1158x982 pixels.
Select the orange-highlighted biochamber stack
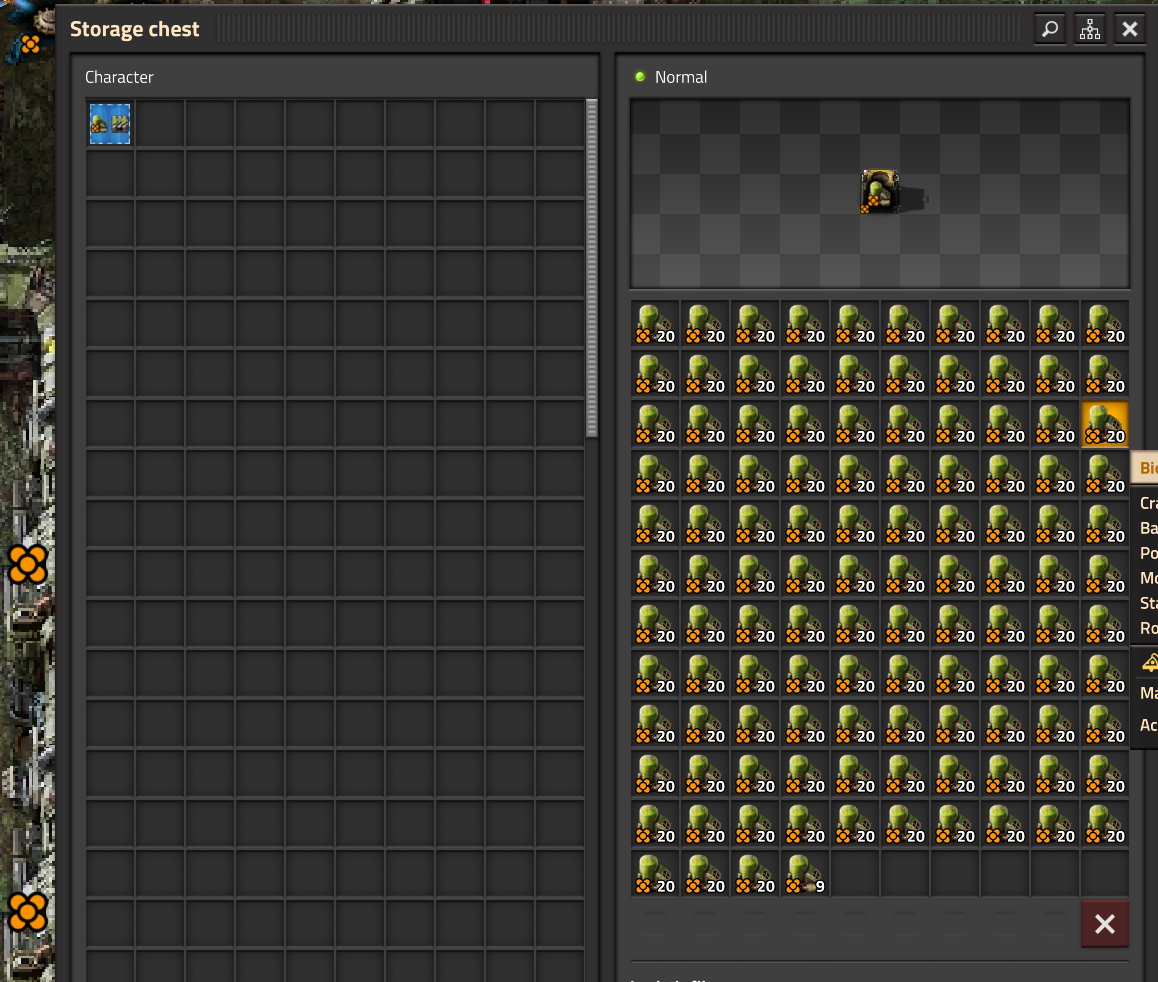pos(1105,424)
